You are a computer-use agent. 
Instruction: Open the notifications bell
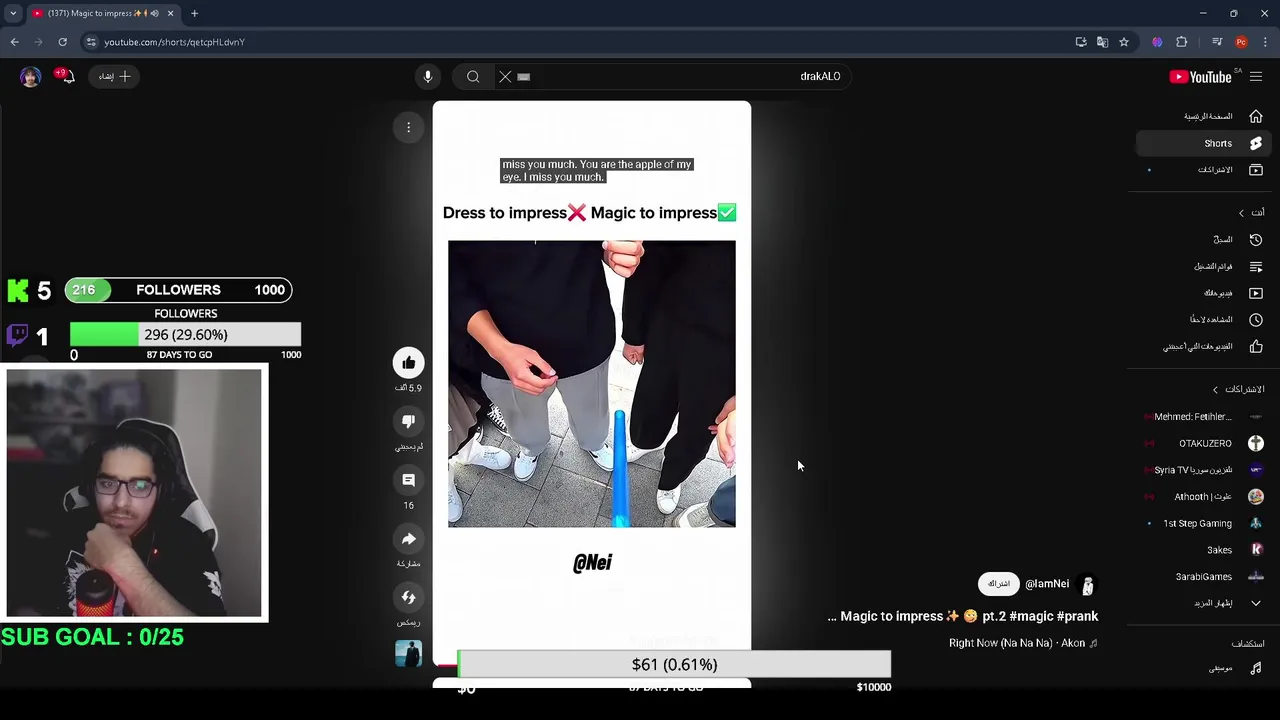pyautogui.click(x=66, y=76)
